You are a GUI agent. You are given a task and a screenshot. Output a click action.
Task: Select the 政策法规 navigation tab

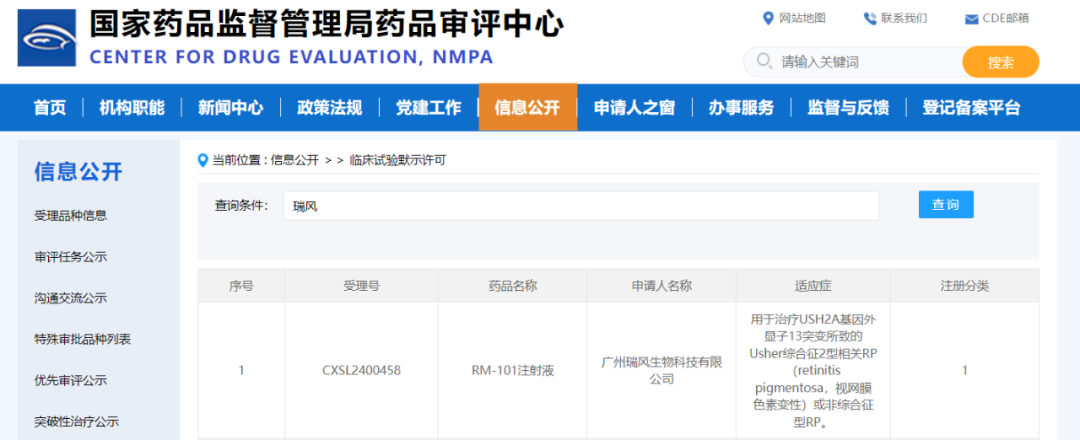click(329, 108)
